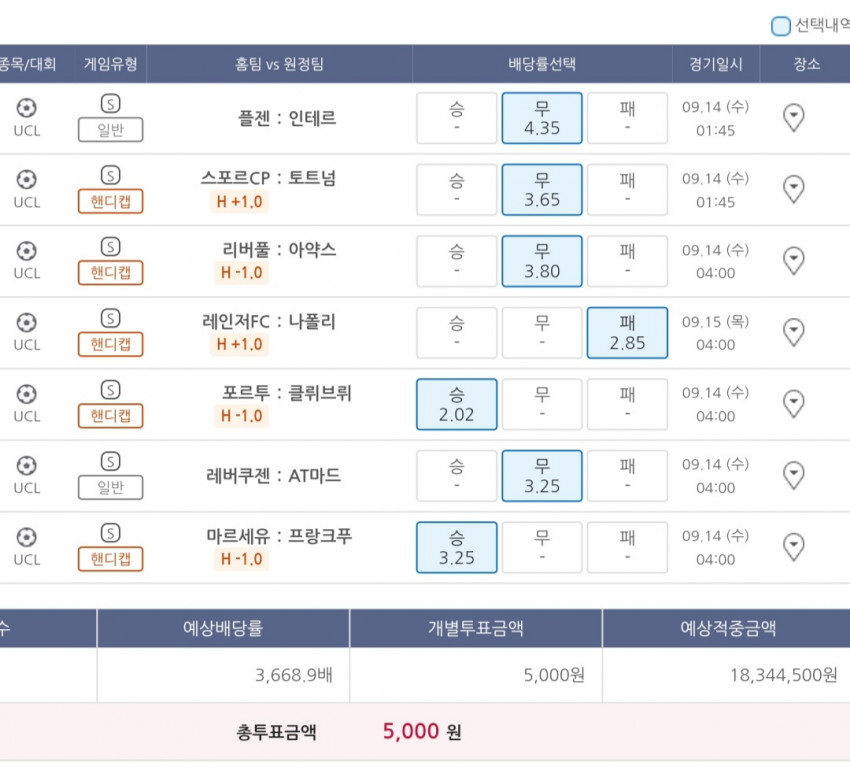Click soccer ball icon in 플젠 row
The height and width of the screenshot is (777, 850).
27,107
